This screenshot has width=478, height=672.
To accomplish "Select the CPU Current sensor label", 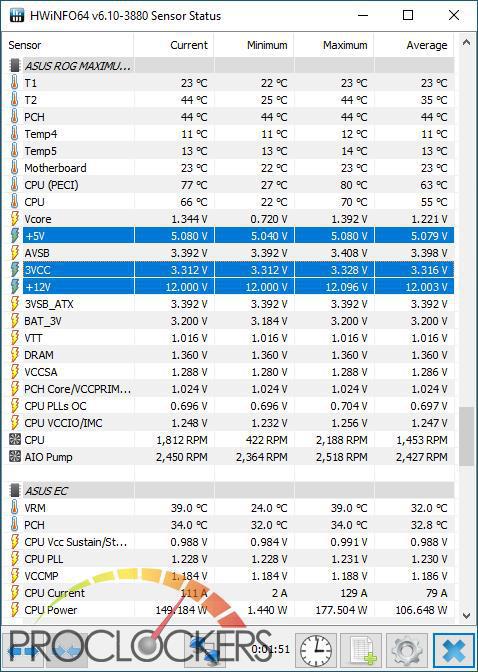I will (54, 593).
